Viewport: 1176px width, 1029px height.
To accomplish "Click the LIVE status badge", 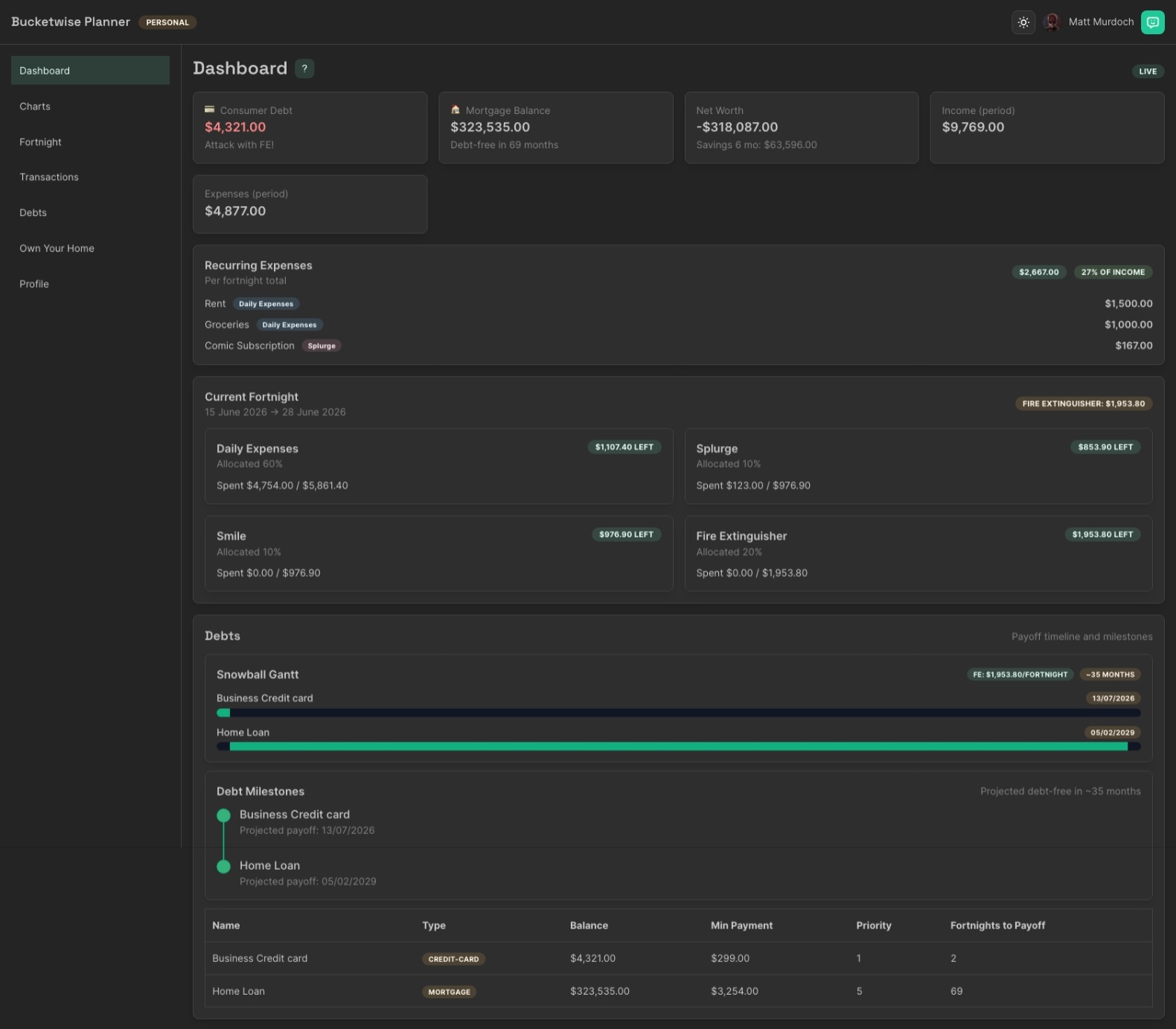I will pos(1148,71).
